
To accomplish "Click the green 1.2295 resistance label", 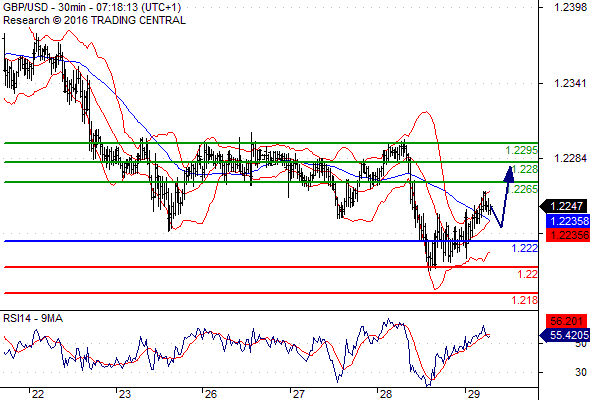I will [x=521, y=151].
